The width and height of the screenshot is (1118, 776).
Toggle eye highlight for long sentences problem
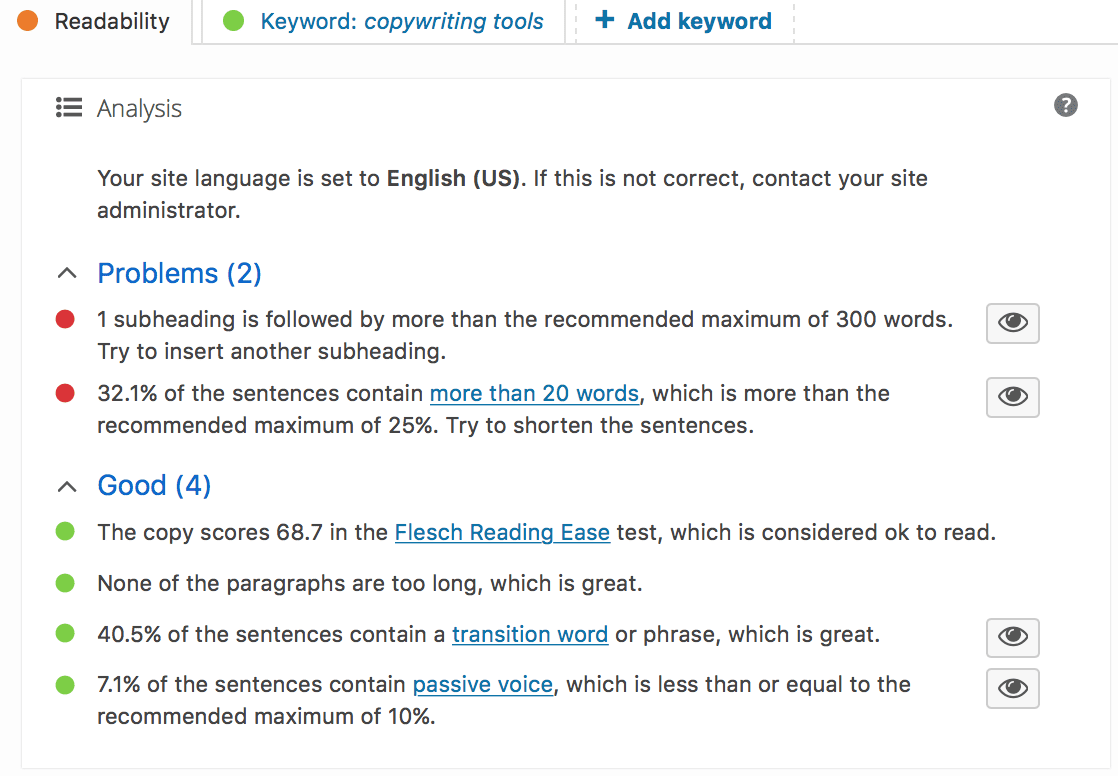[1012, 397]
